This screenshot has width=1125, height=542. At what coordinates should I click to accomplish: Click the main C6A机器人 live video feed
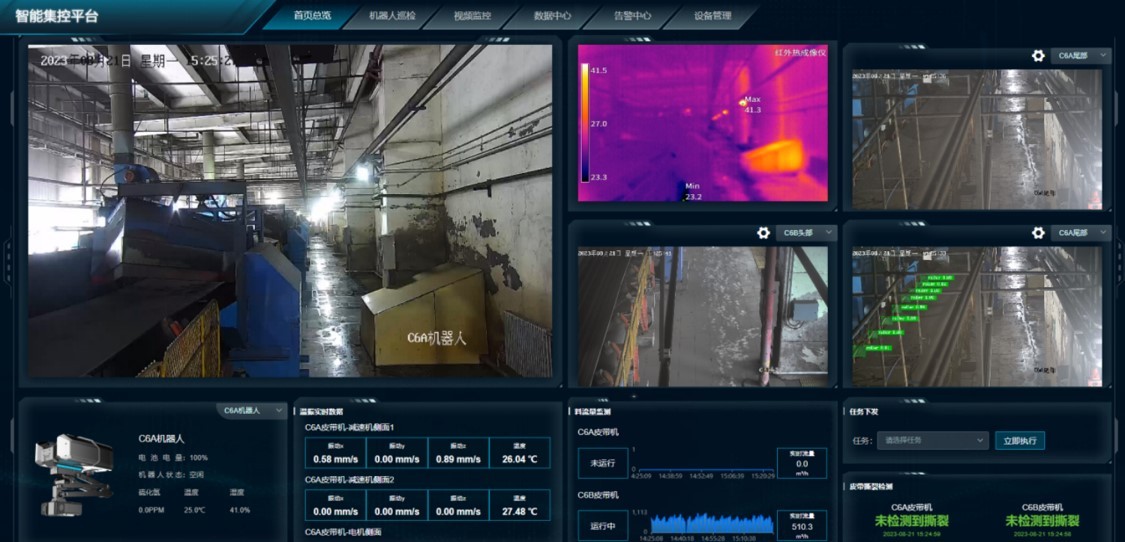click(x=289, y=210)
